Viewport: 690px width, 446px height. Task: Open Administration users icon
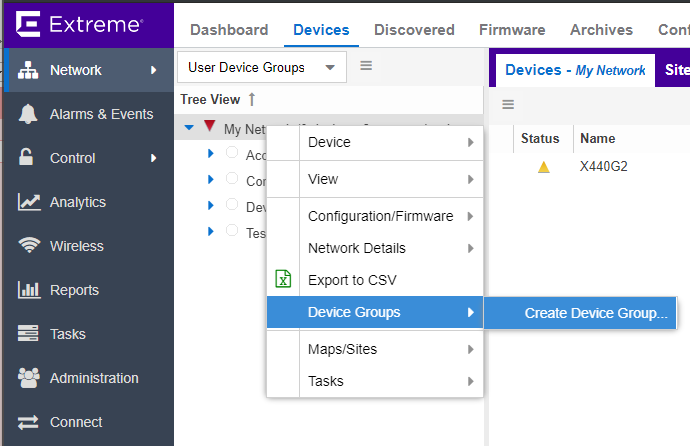(x=29, y=378)
